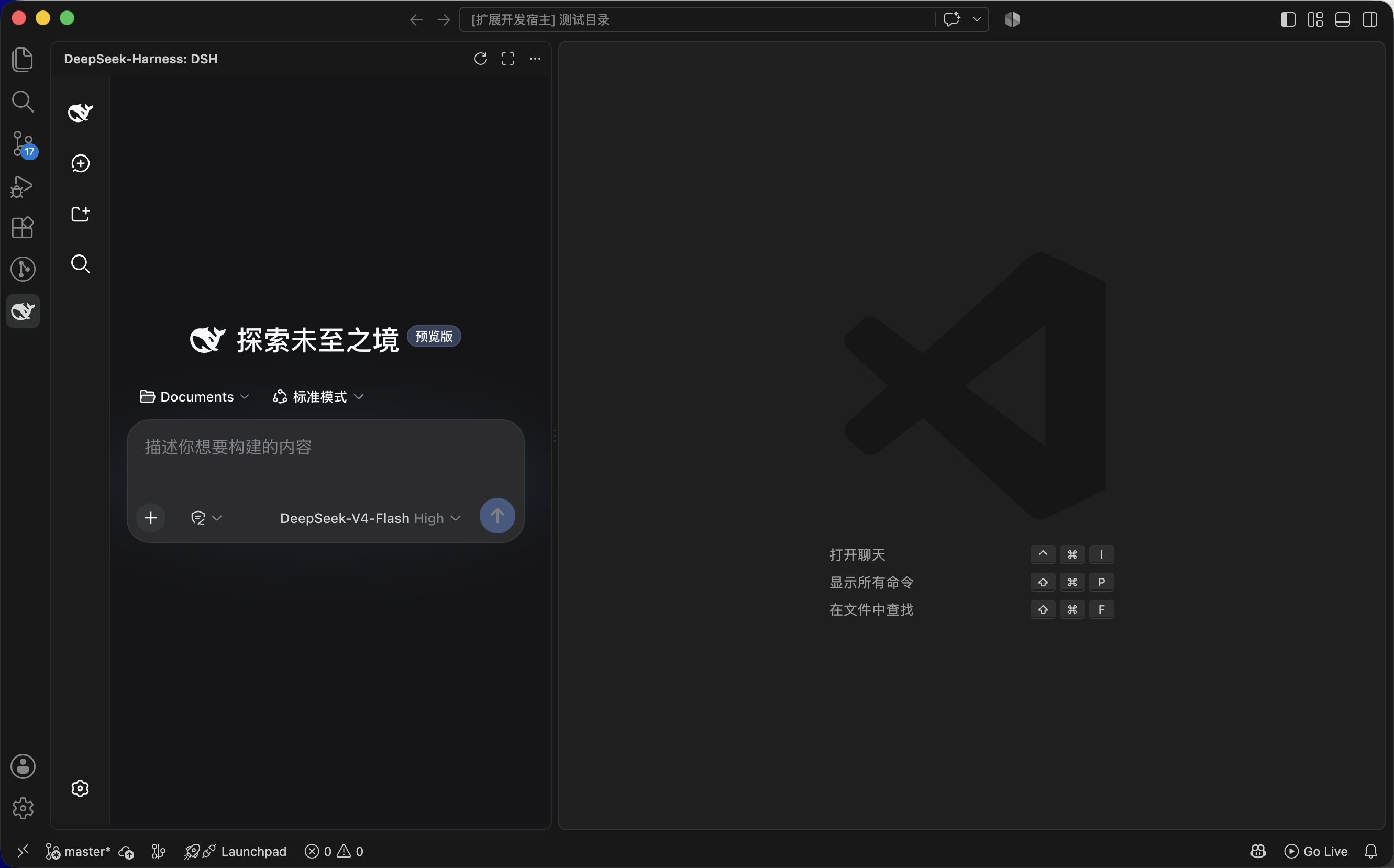Click the 预览版 badge

[x=434, y=337]
